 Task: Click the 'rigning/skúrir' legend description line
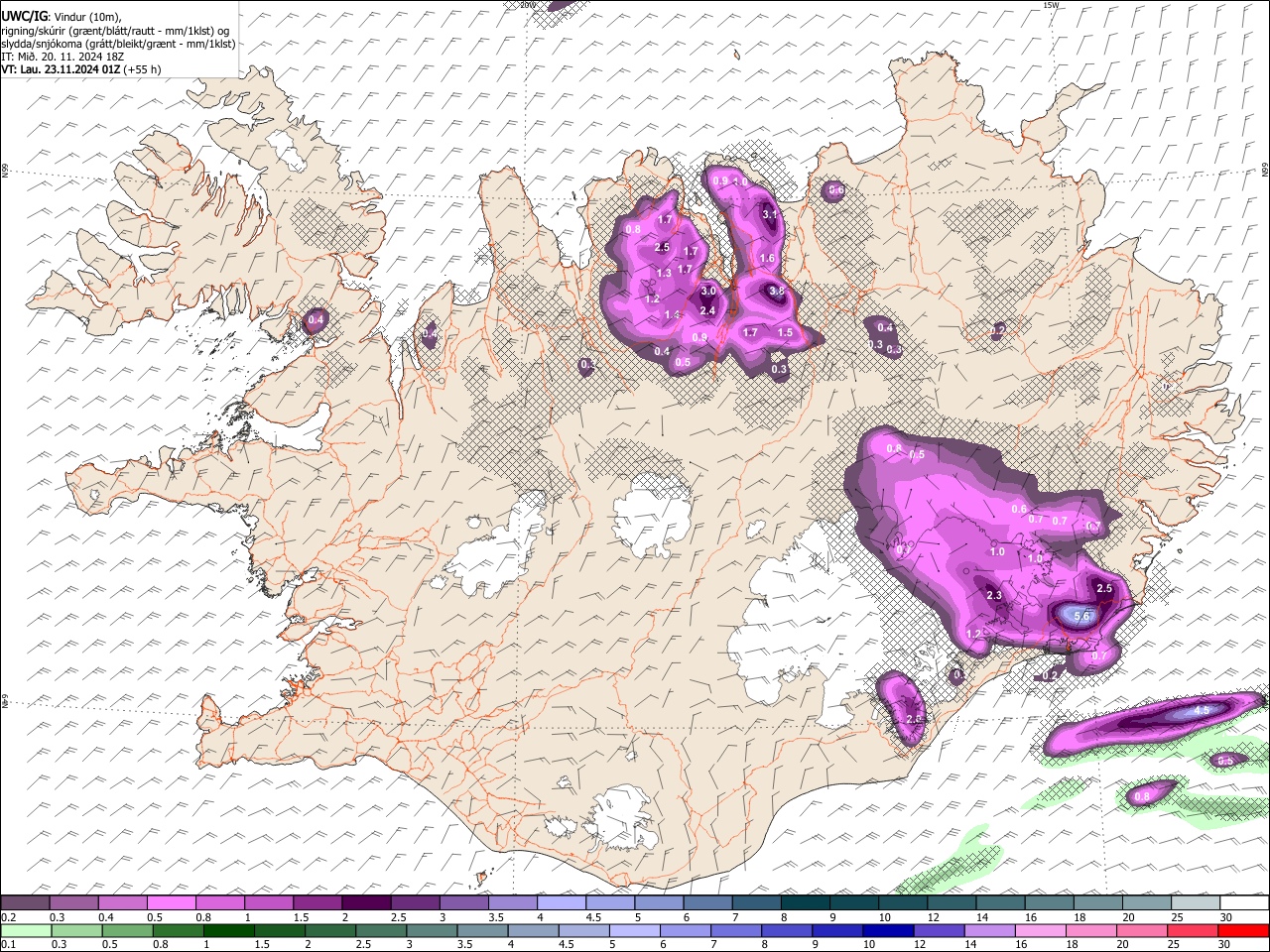click(115, 30)
